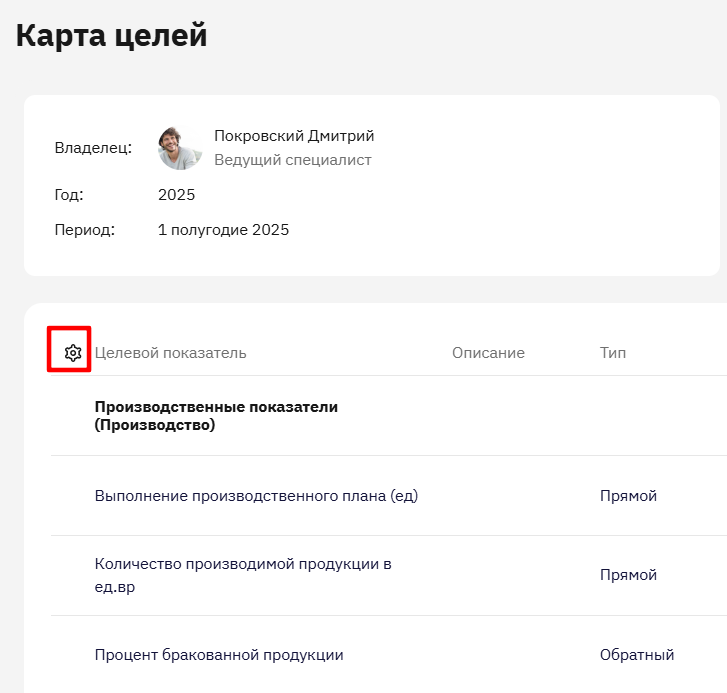This screenshot has width=727, height=693.
Task: Select the year value 2025
Action: (x=176, y=195)
